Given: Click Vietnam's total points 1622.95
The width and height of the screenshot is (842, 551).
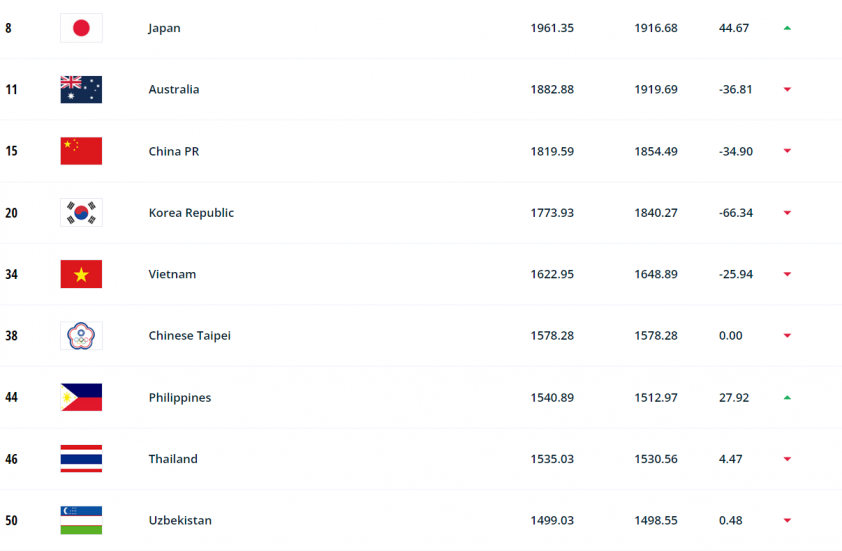Looking at the screenshot, I should [552, 274].
